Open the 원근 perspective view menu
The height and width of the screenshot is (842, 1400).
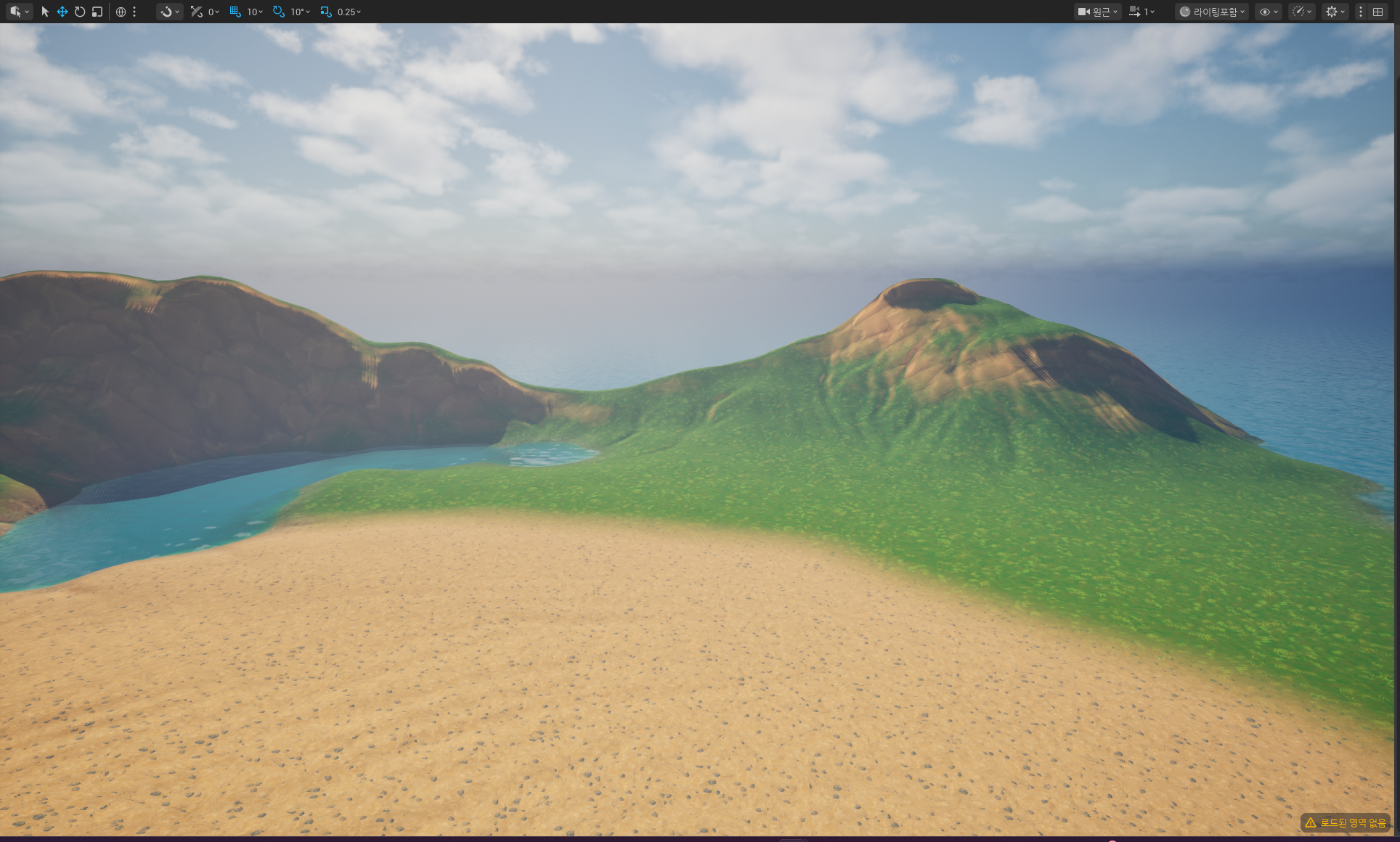(1097, 12)
